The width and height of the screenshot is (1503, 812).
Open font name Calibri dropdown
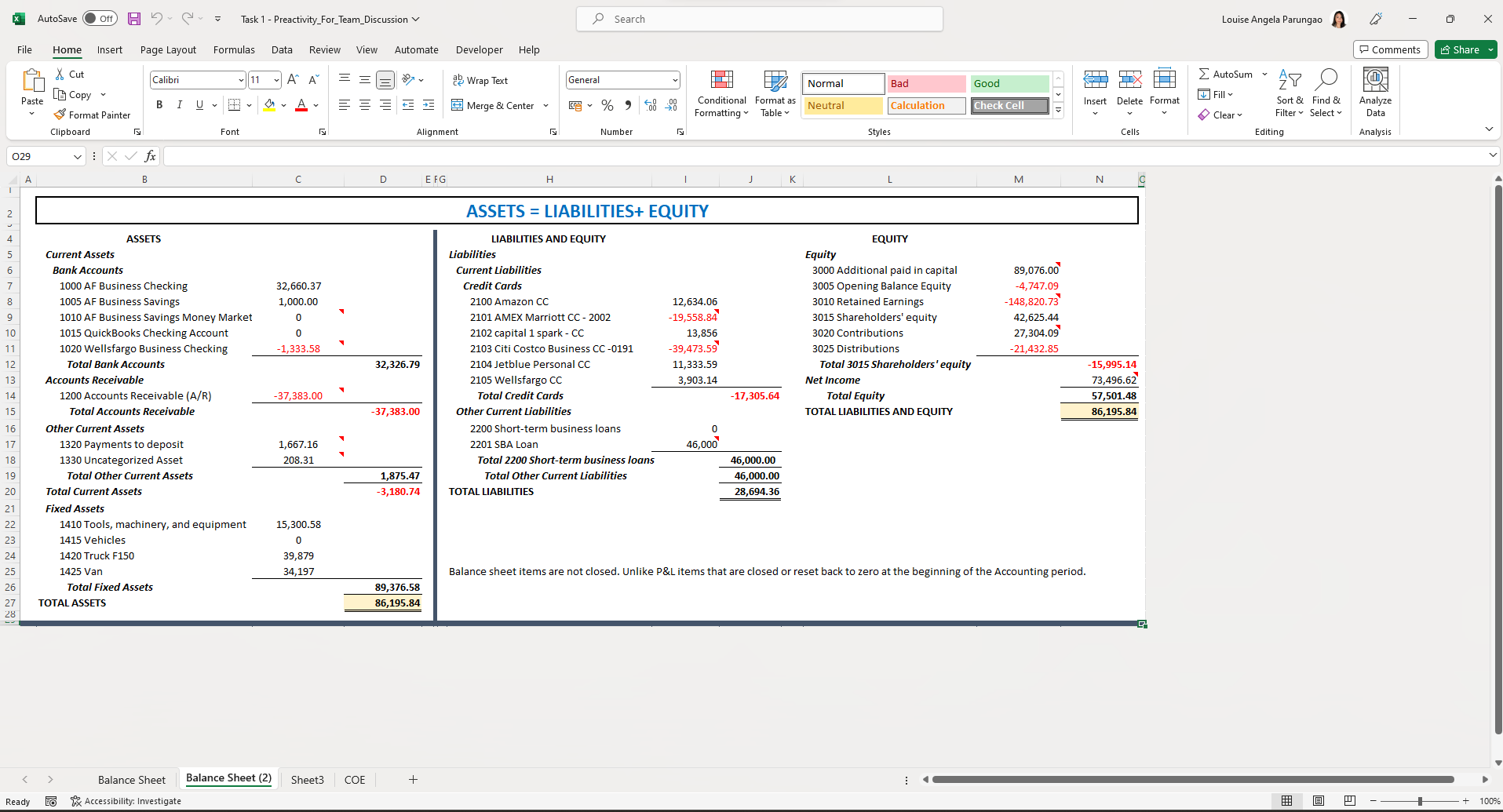pos(241,80)
